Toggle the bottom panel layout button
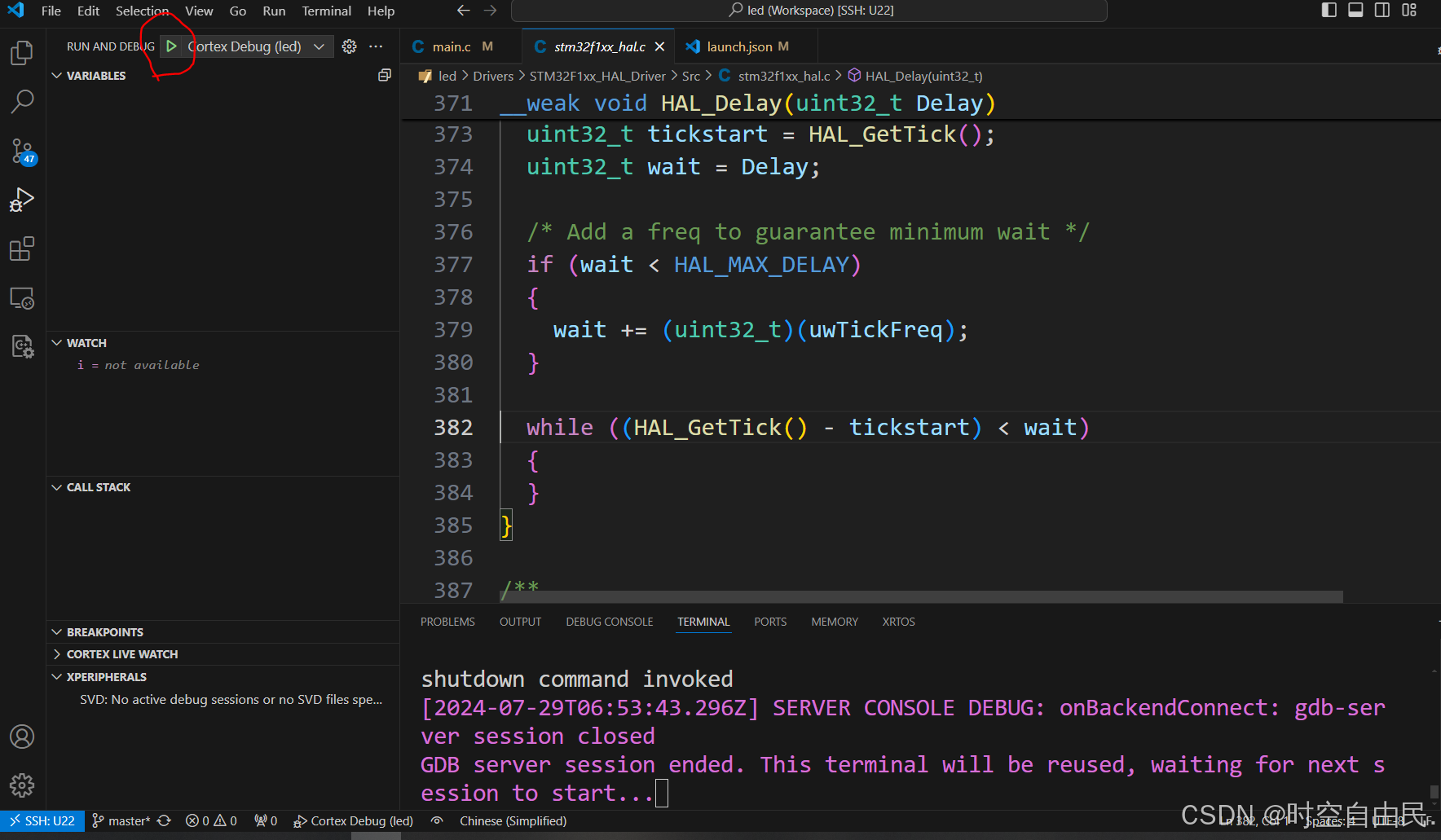This screenshot has width=1441, height=840. point(1355,11)
